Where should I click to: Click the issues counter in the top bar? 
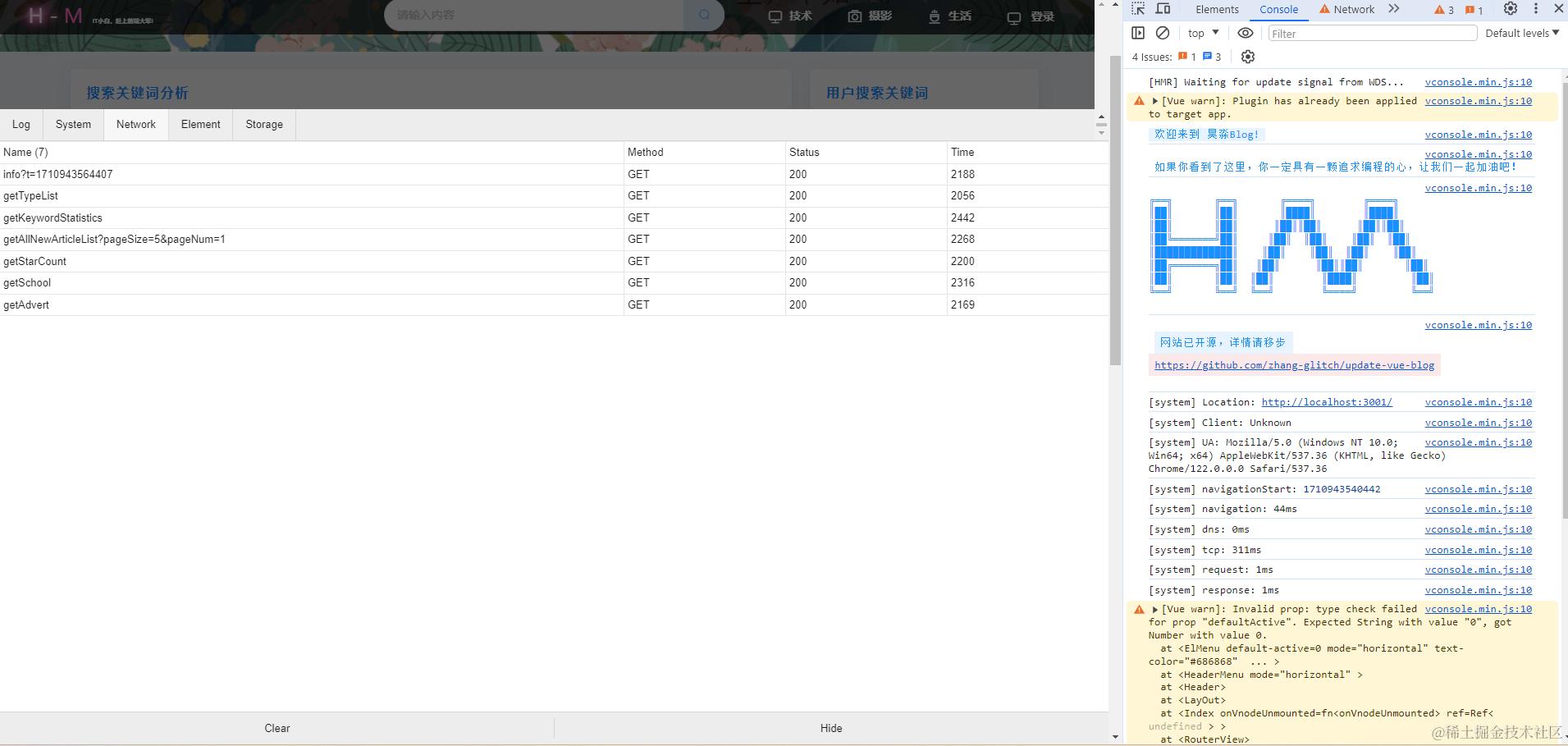click(1474, 10)
